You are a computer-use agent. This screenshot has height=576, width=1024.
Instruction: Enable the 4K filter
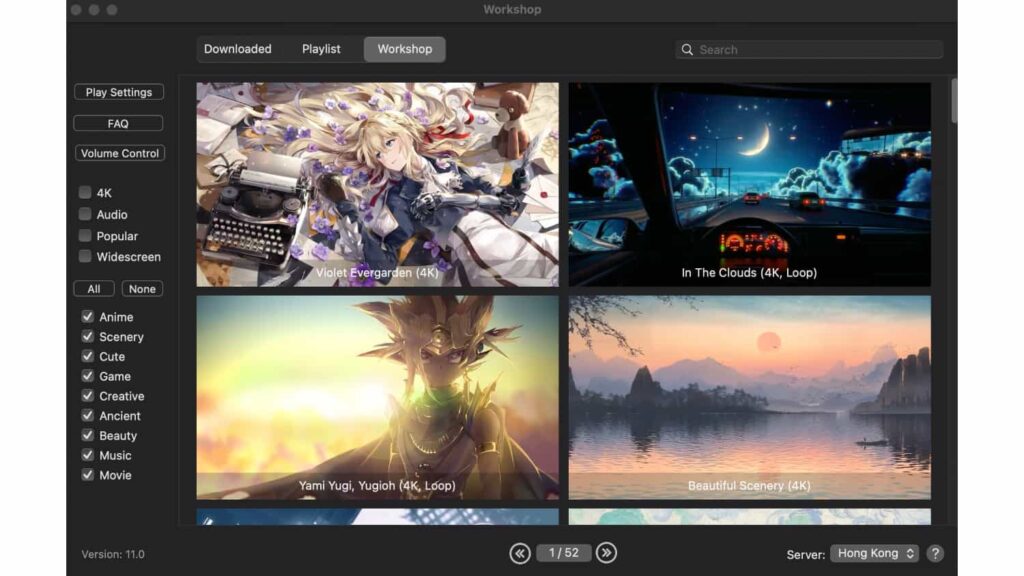pos(84,193)
